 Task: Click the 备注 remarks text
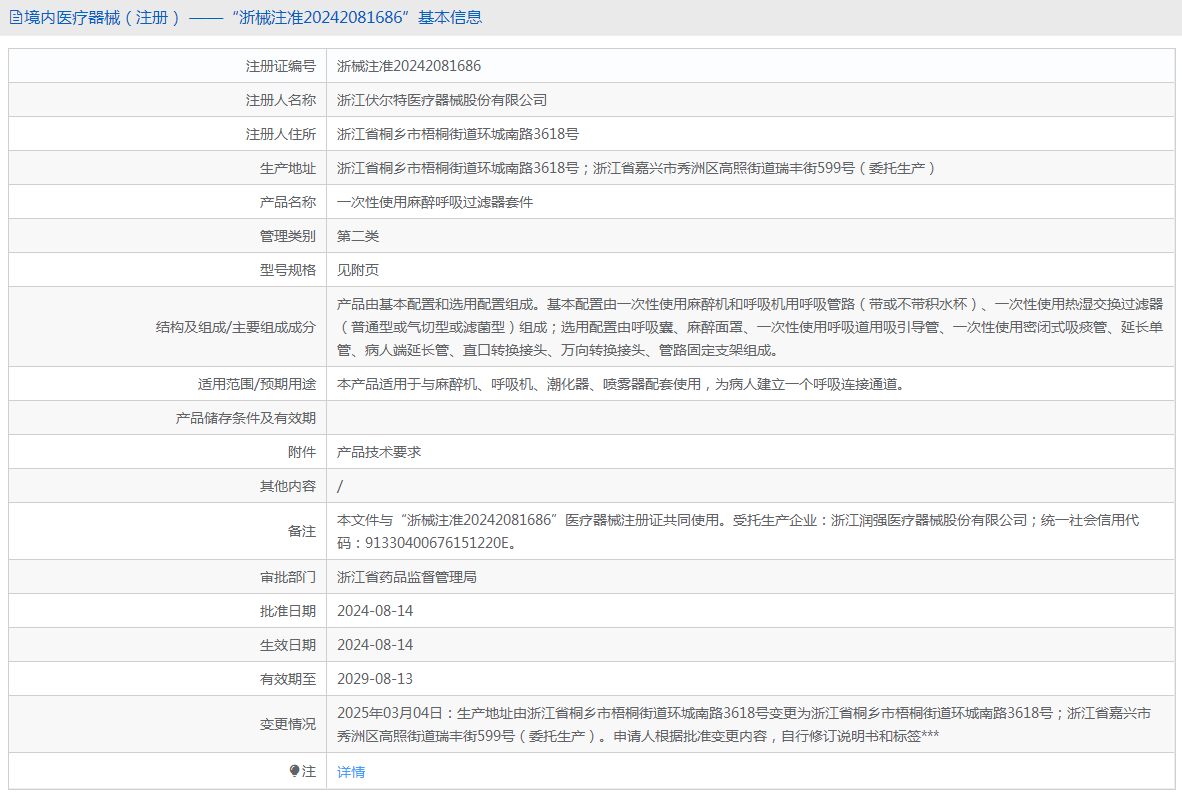coord(738,531)
